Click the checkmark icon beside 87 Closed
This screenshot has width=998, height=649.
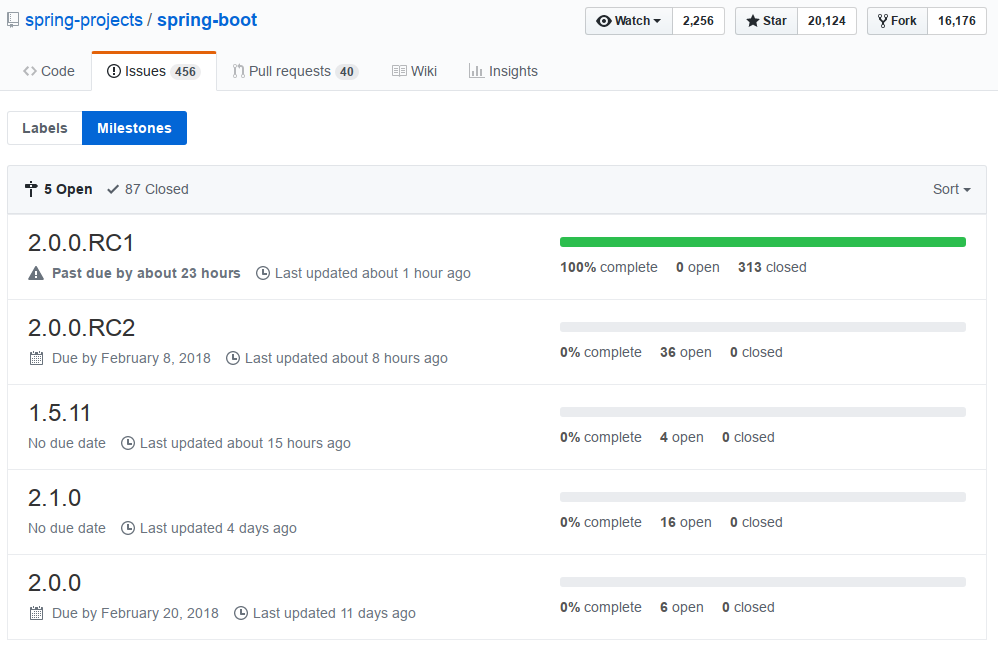click(113, 190)
